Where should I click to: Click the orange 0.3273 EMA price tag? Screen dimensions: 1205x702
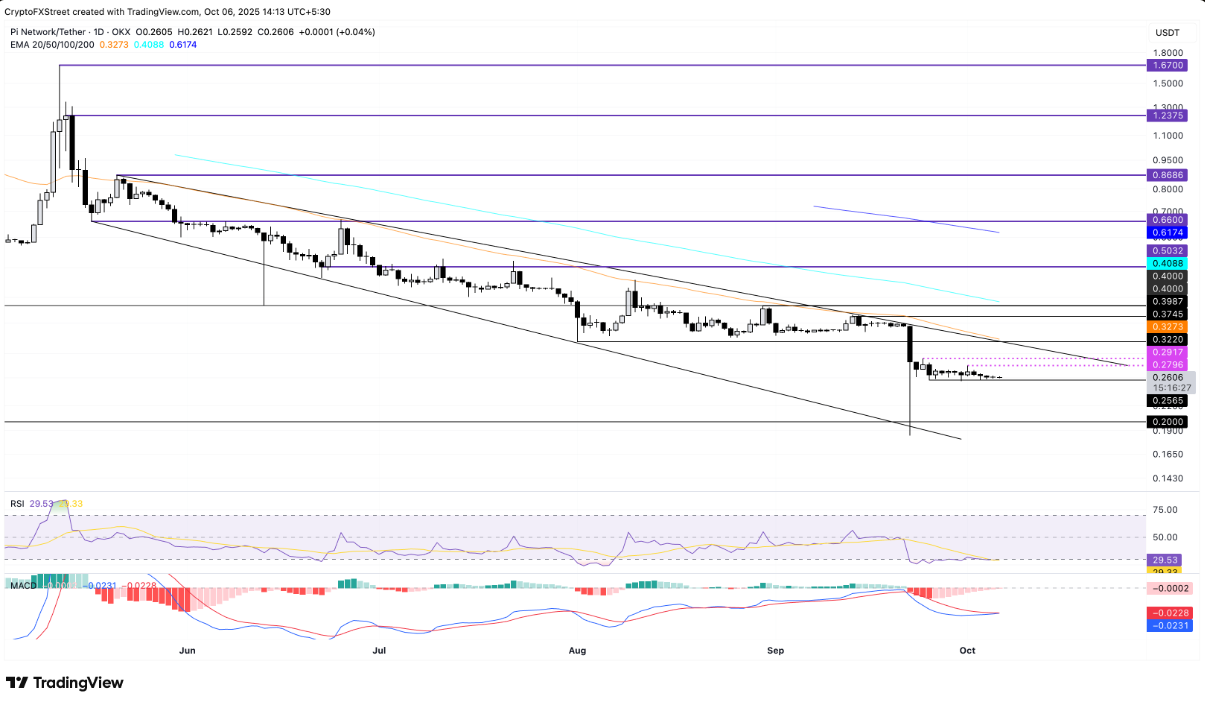click(1167, 327)
